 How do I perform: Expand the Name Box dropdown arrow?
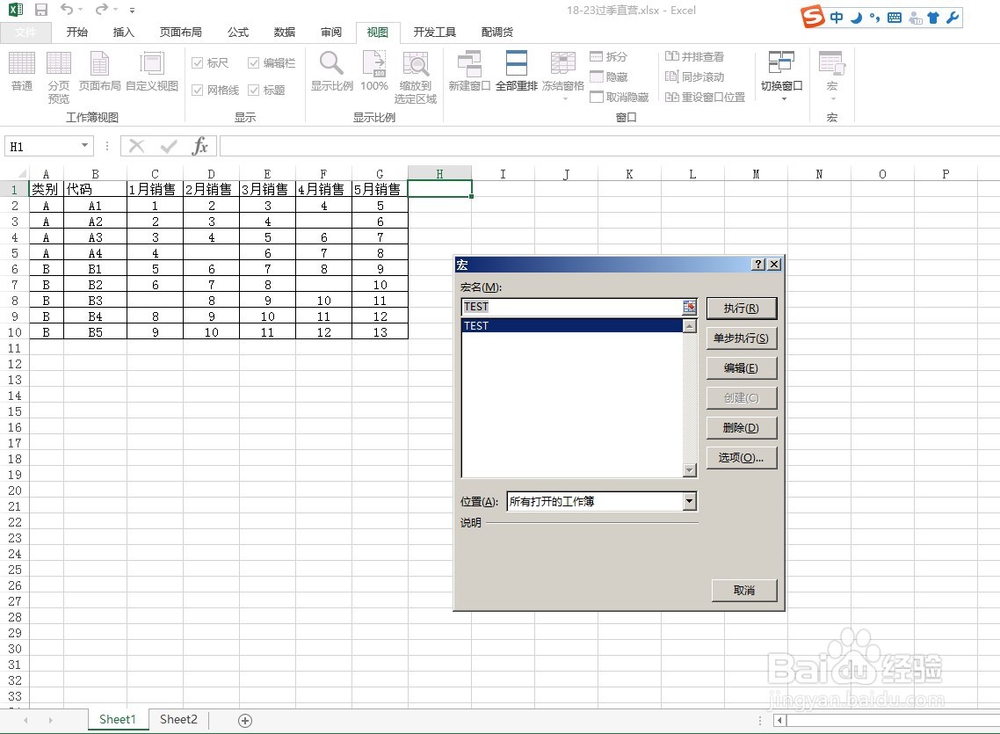click(x=84, y=146)
